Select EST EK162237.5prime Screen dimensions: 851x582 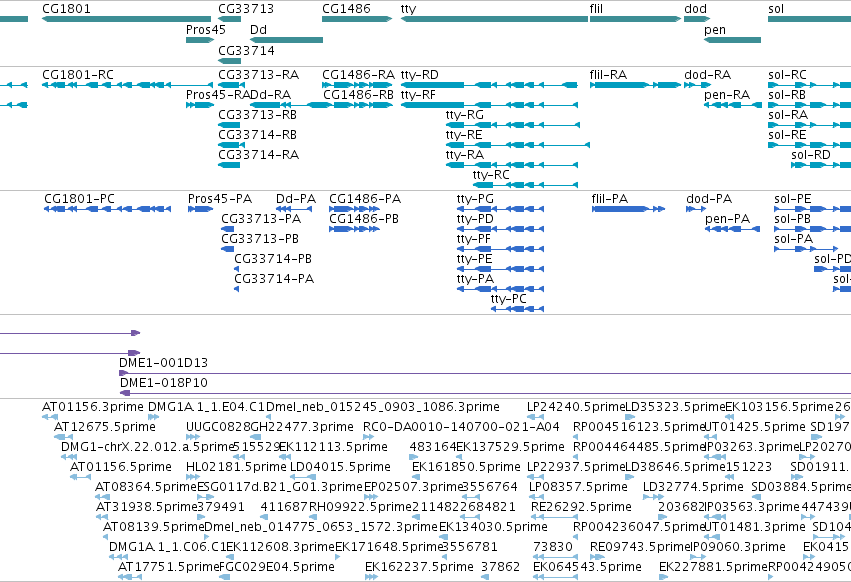pyautogui.click(x=371, y=577)
